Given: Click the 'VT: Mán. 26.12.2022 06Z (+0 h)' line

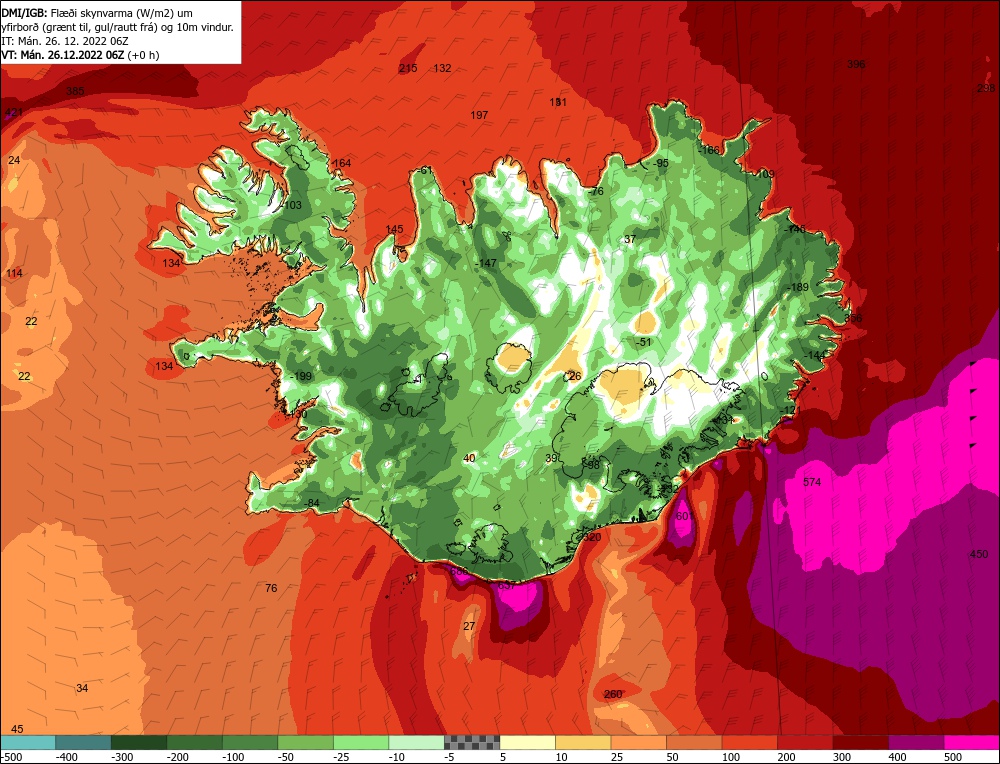Looking at the screenshot, I should 80,55.
